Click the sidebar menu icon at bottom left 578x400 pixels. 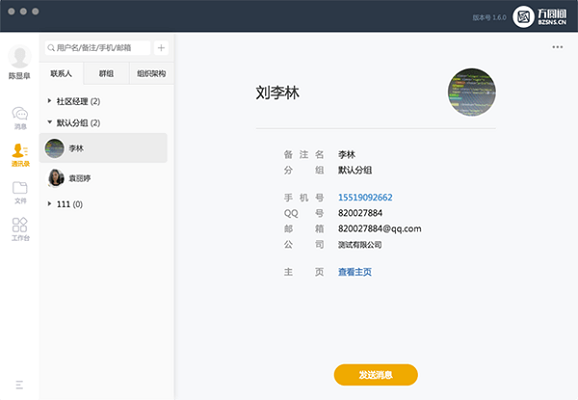20,385
